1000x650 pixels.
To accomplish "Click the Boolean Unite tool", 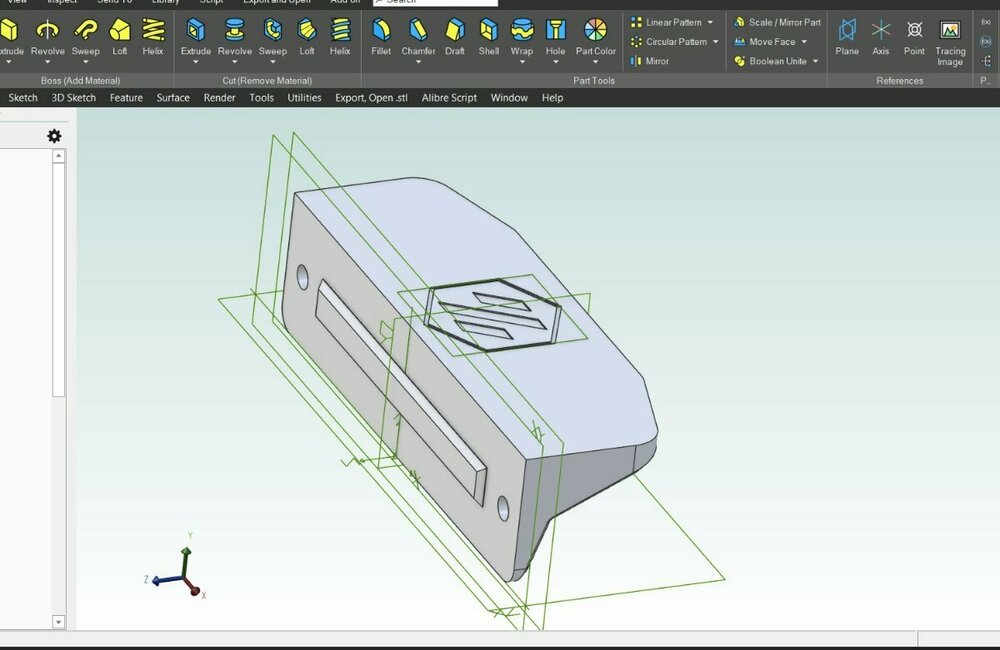I will (x=770, y=61).
